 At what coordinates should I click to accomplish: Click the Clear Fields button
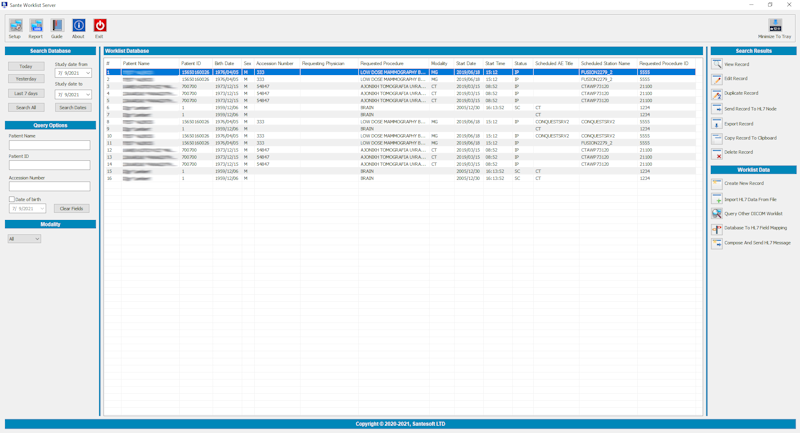pos(71,209)
